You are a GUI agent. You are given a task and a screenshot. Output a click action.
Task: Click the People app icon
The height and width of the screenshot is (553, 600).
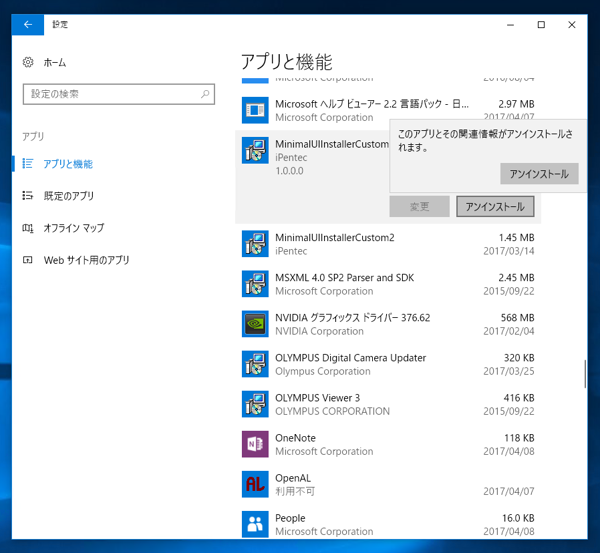tap(255, 524)
